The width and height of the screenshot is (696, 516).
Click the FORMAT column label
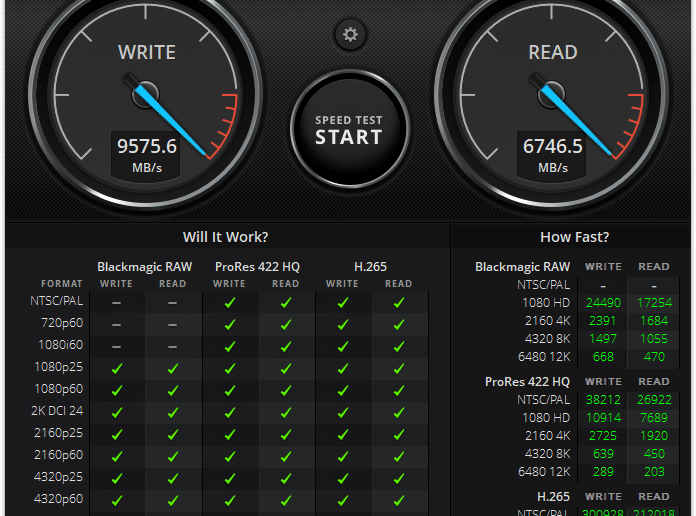[x=62, y=283]
